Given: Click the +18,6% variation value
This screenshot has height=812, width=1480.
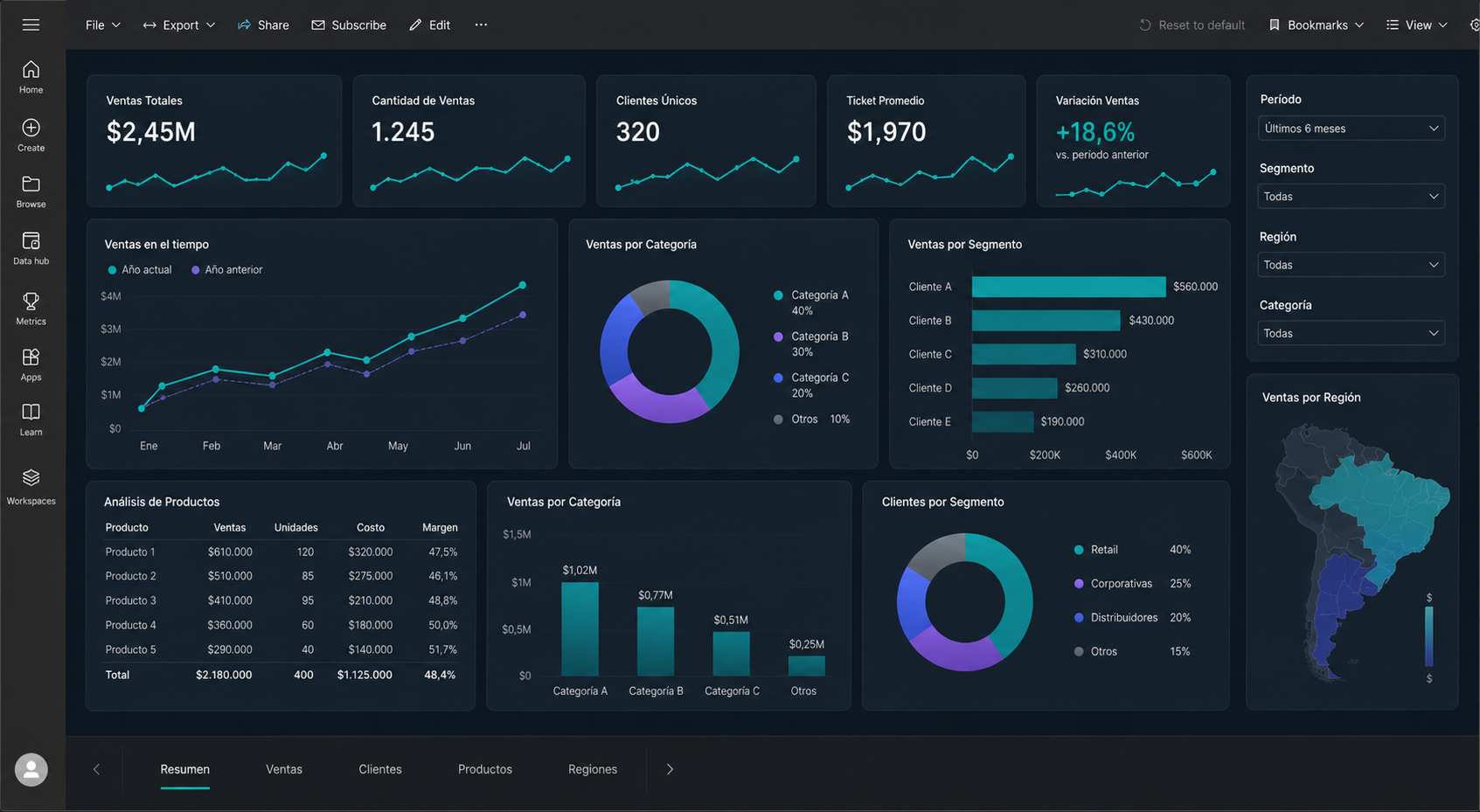Looking at the screenshot, I should tap(1095, 132).
